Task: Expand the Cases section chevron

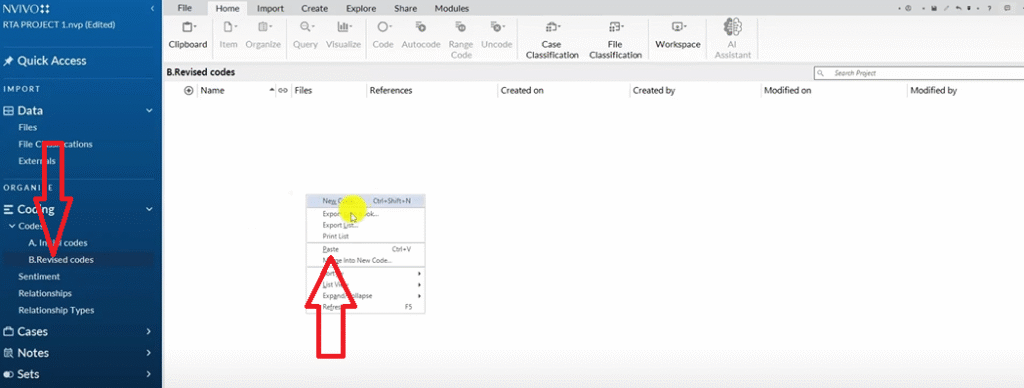Action: 149,332
